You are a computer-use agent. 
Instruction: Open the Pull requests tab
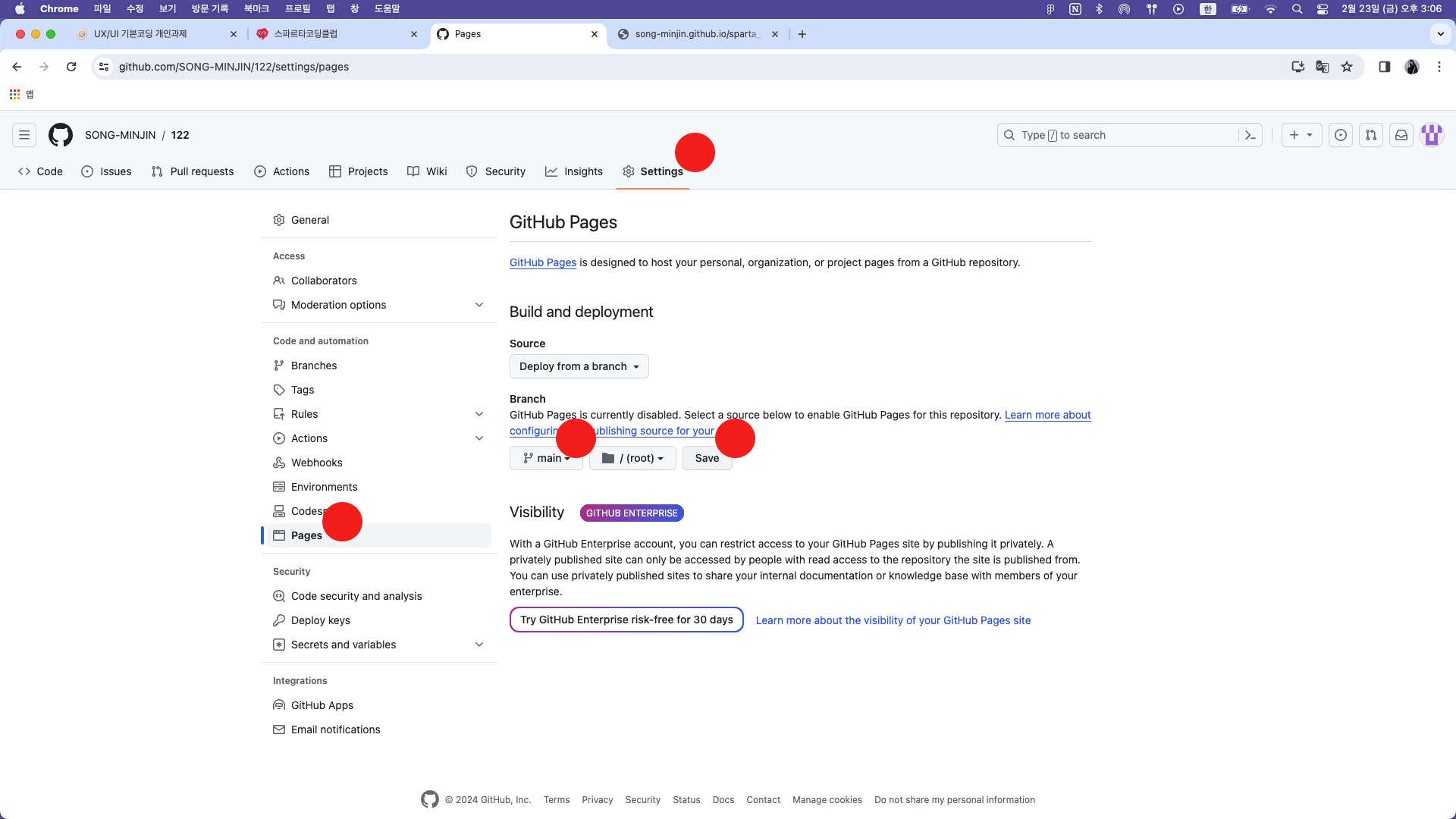[193, 171]
